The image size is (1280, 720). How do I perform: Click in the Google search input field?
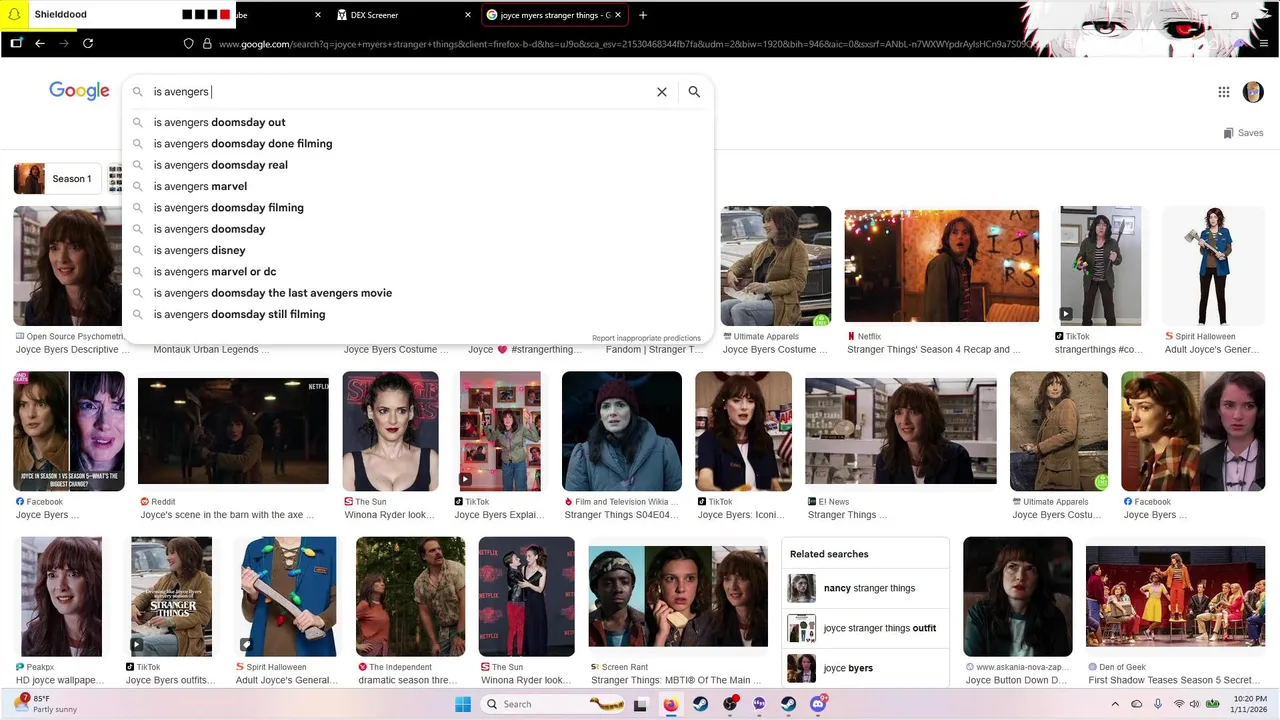coord(400,92)
